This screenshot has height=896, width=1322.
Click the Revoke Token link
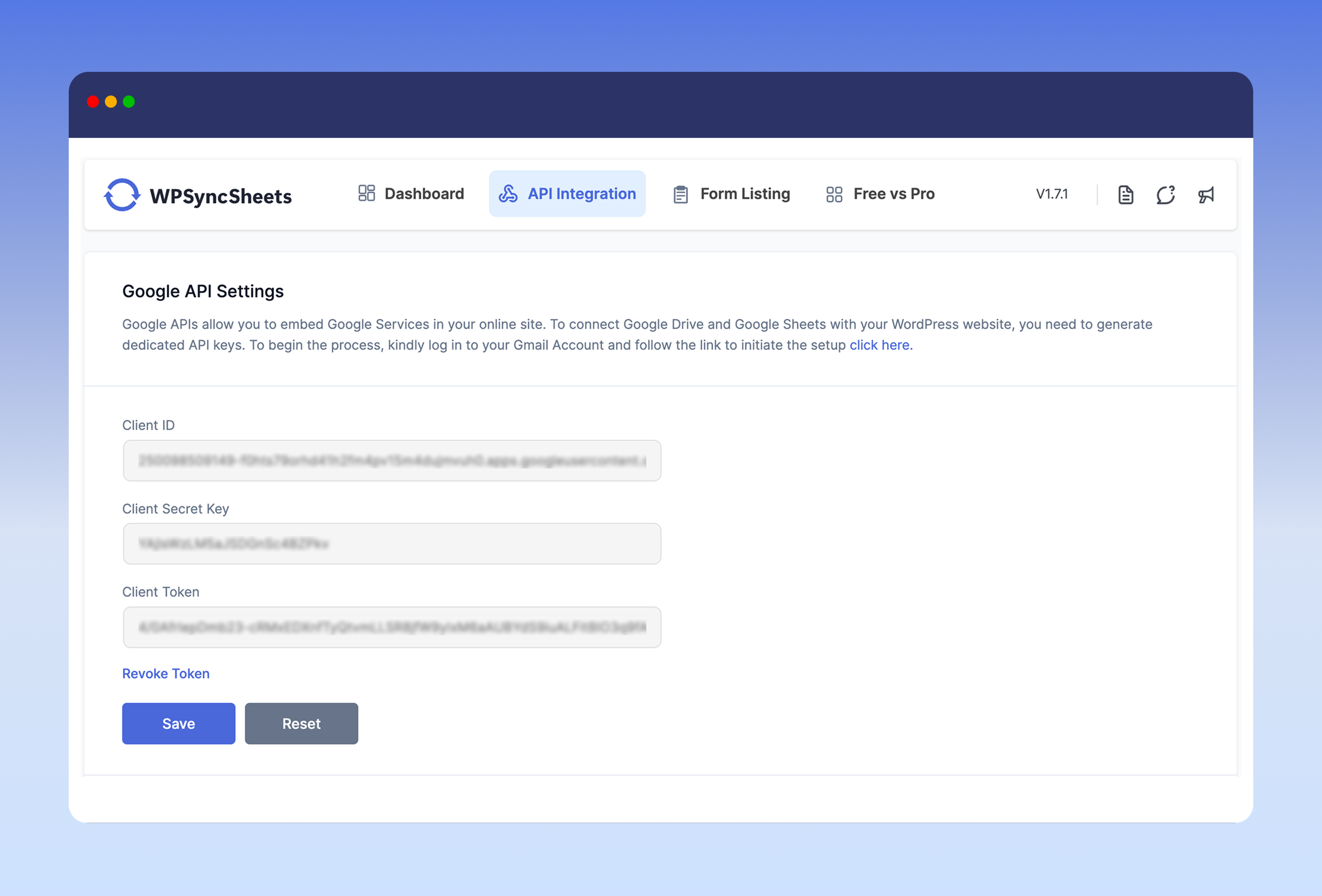click(166, 673)
